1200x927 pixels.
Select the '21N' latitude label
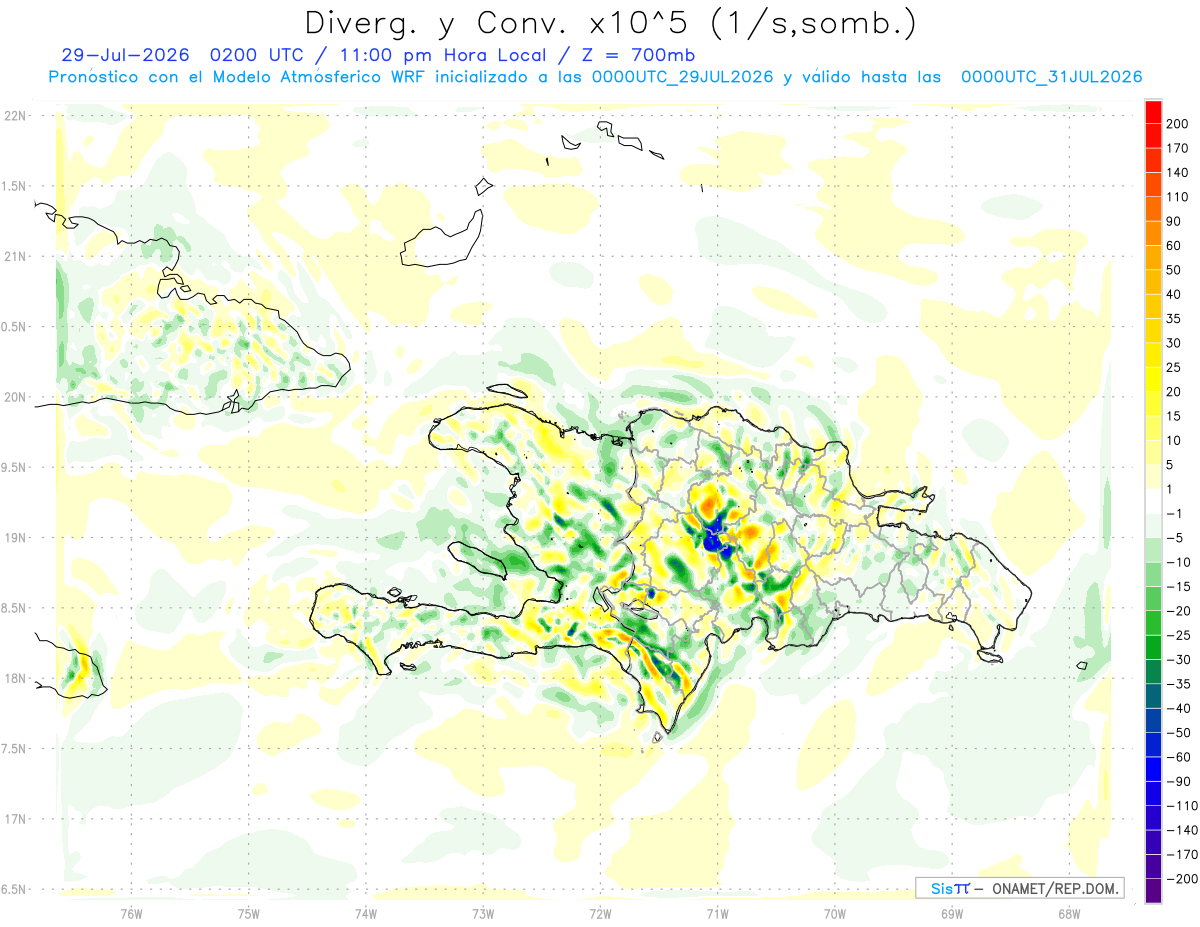pyautogui.click(x=15, y=256)
